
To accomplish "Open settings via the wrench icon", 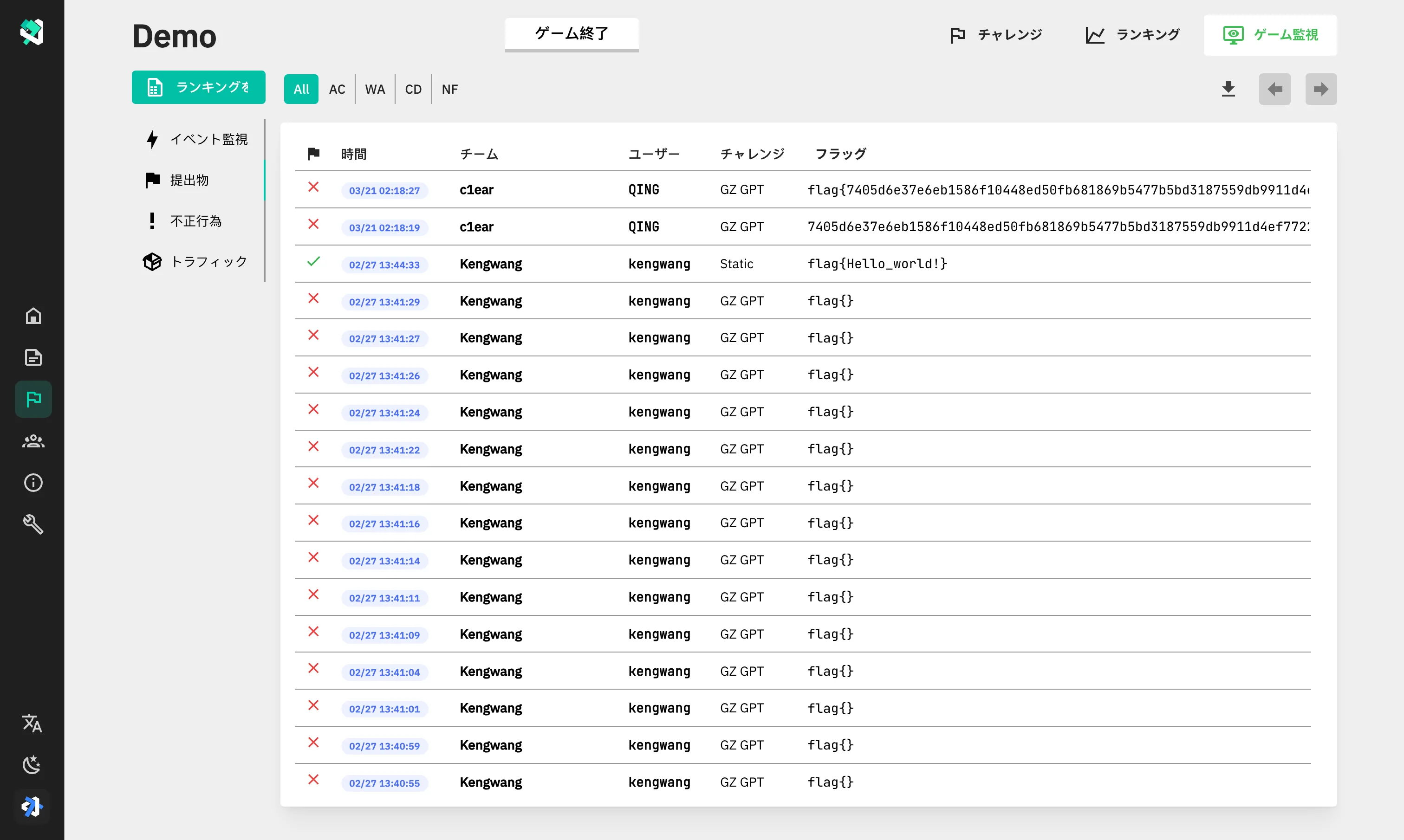I will pyautogui.click(x=33, y=524).
